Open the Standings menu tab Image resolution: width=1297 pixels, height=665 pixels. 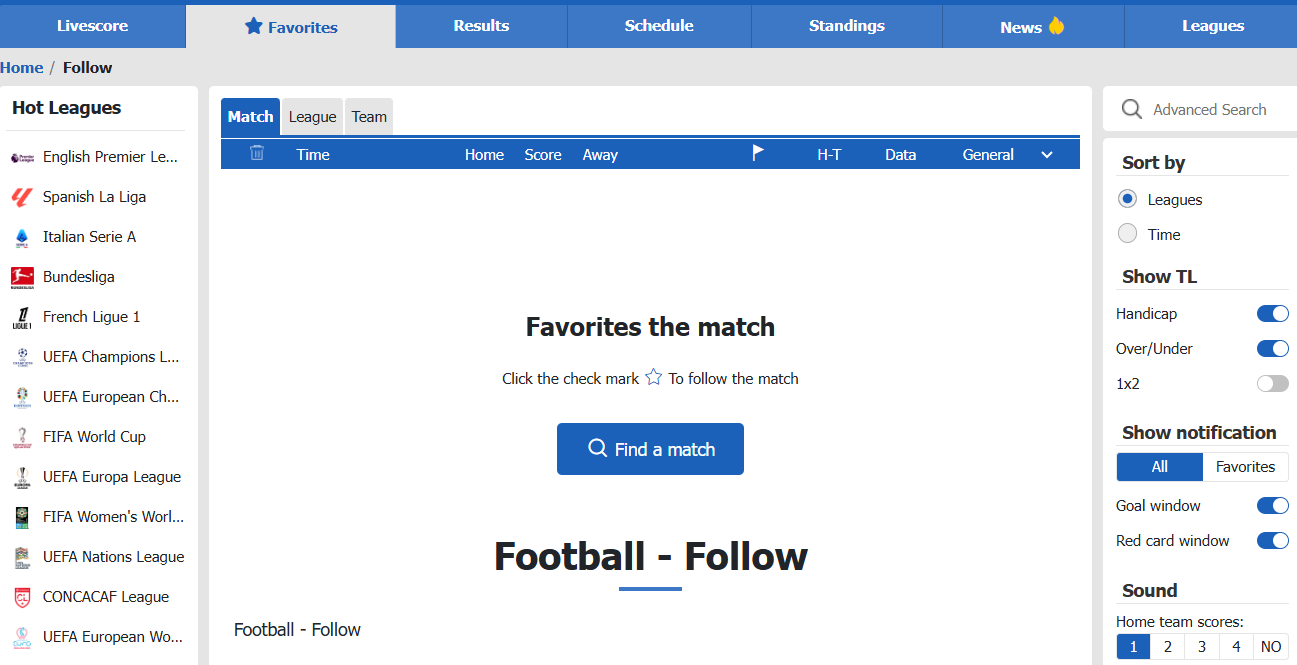click(x=847, y=26)
